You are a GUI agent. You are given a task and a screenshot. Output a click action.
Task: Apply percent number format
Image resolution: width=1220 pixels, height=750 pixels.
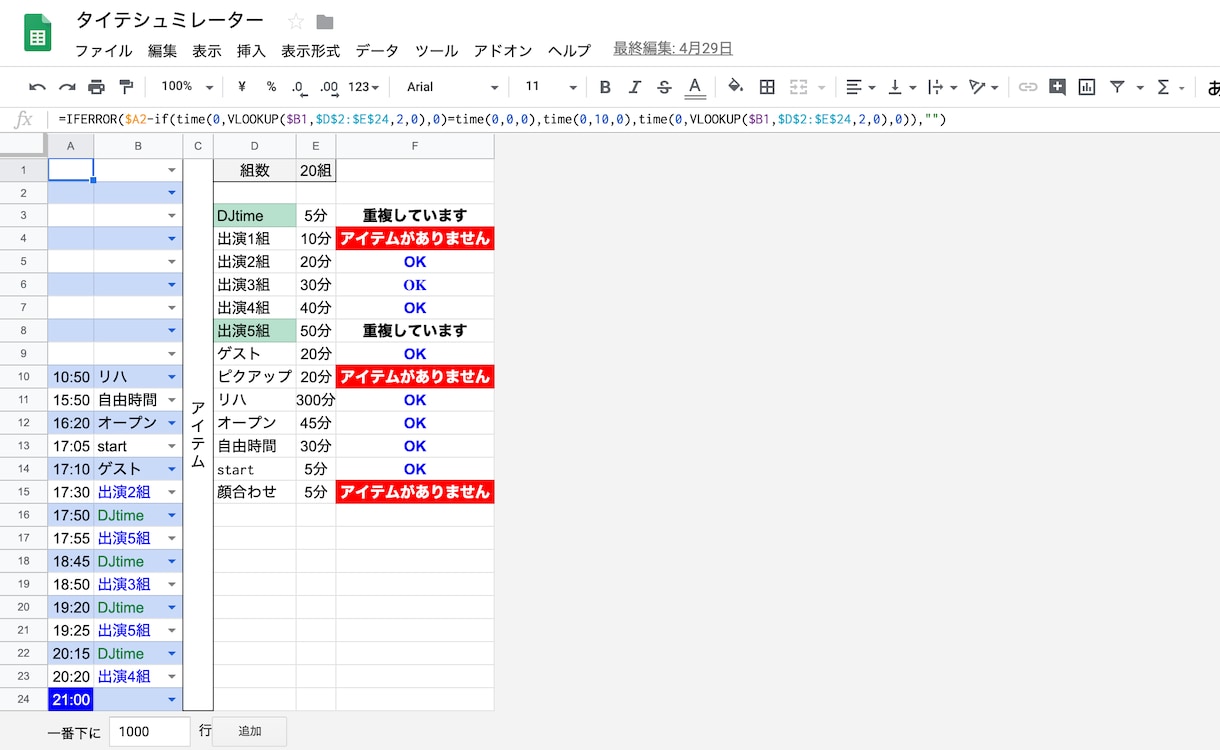(271, 87)
